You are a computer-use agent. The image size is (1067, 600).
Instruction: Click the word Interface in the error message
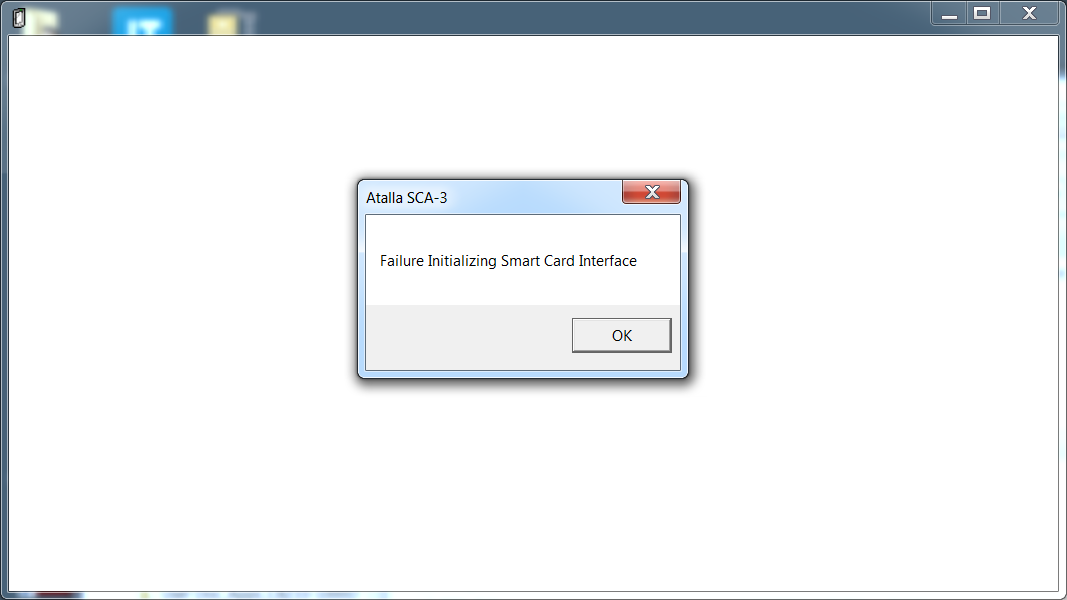[x=608, y=261]
